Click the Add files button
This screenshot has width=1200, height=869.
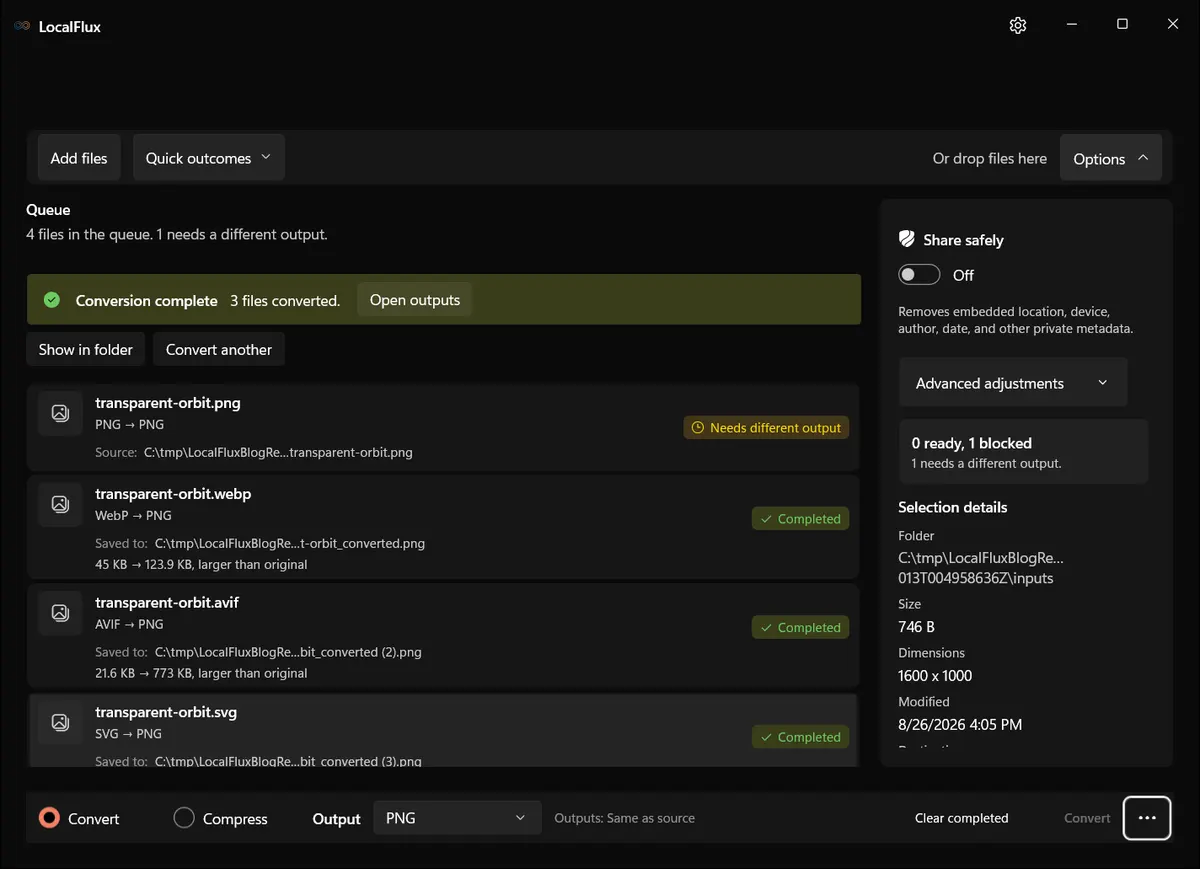tap(79, 158)
